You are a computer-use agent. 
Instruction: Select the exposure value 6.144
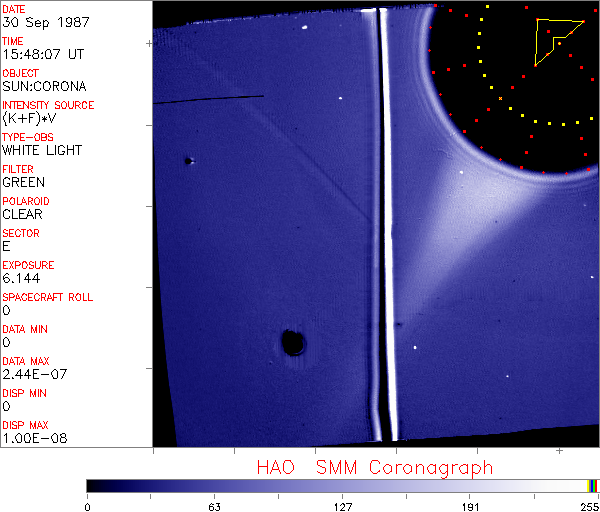coord(21,278)
